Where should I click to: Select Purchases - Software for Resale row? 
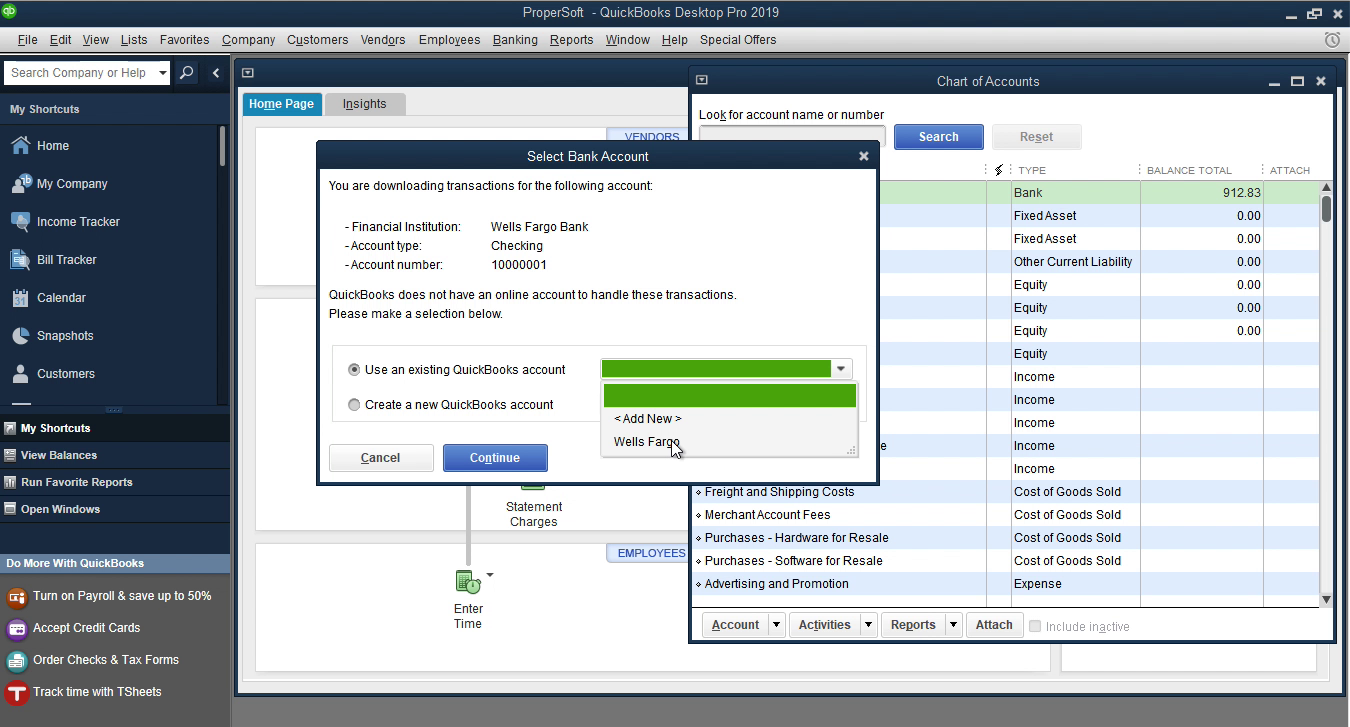point(1007,561)
